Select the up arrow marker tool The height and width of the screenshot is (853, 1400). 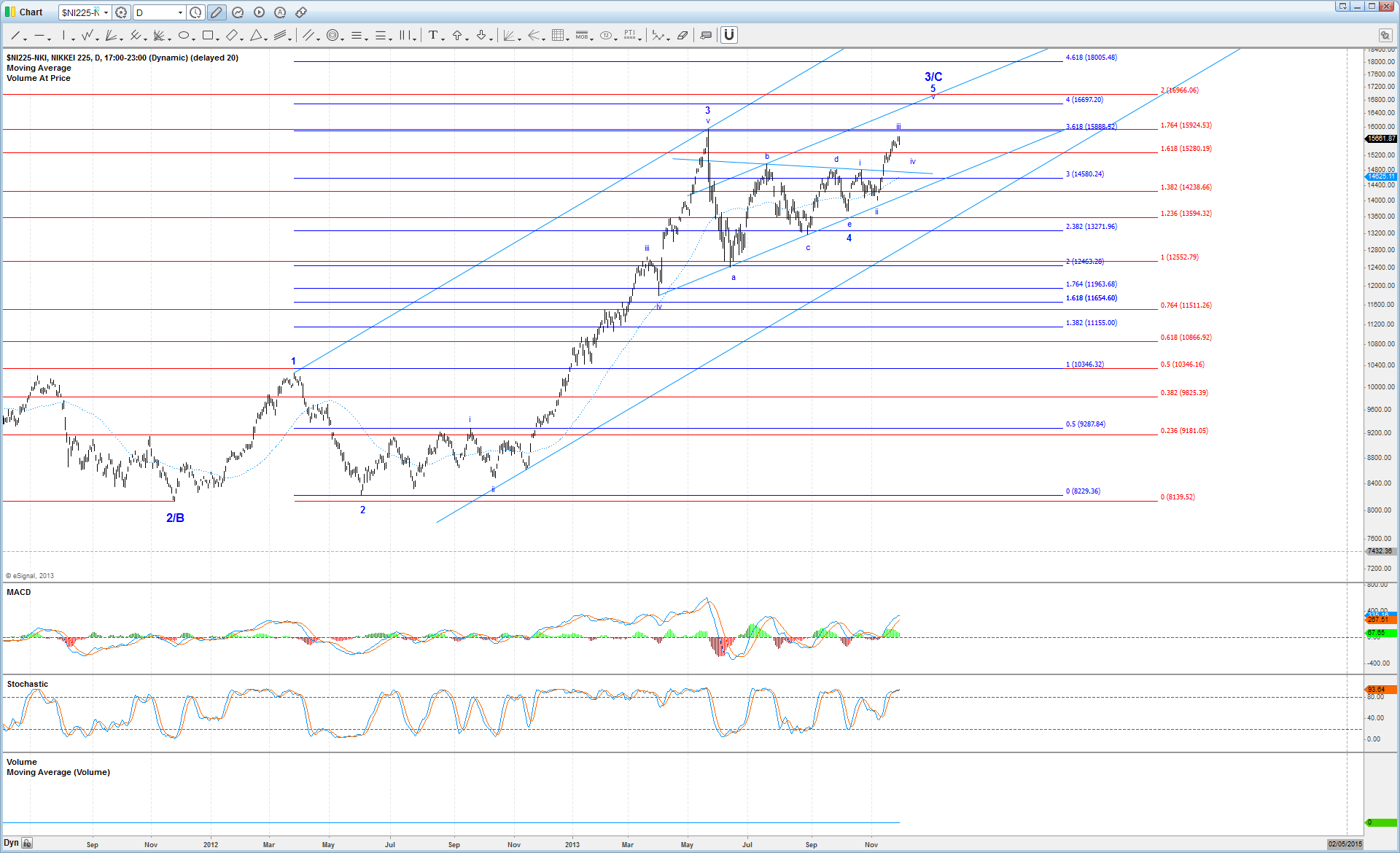tap(457, 35)
